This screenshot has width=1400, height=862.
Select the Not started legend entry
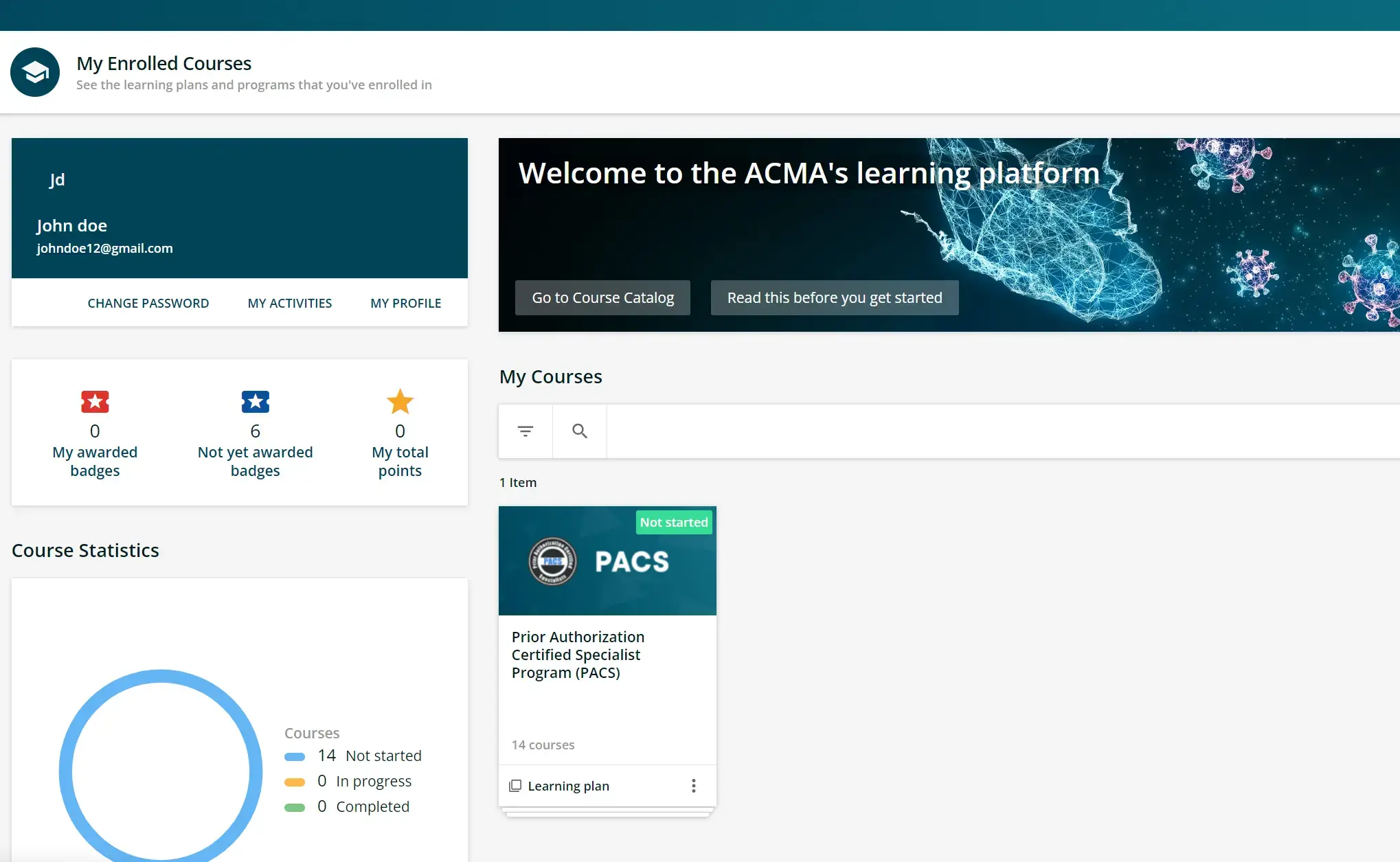369,755
